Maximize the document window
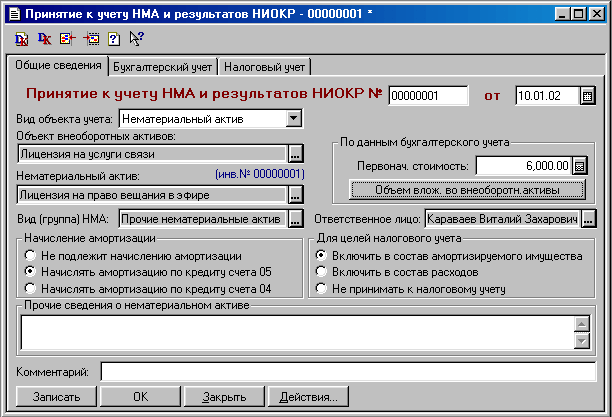 578,14
